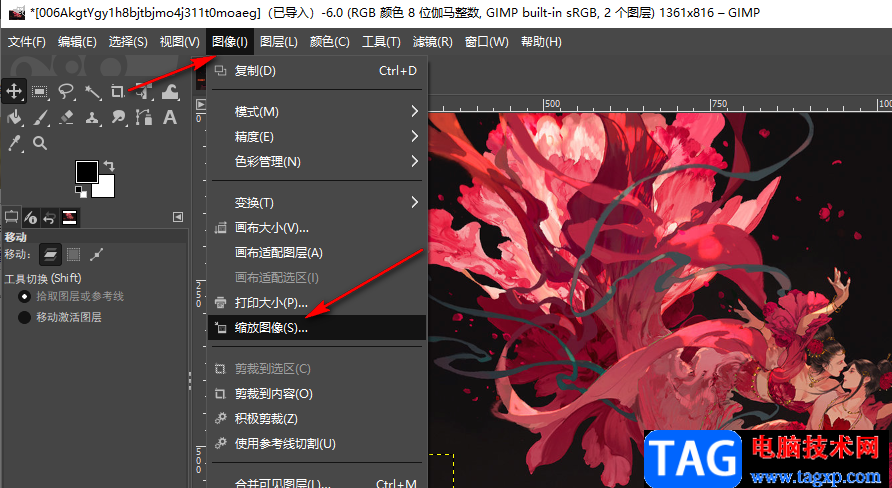The width and height of the screenshot is (892, 488).
Task: Open the tool options panel configuration menu
Action: coord(178,217)
